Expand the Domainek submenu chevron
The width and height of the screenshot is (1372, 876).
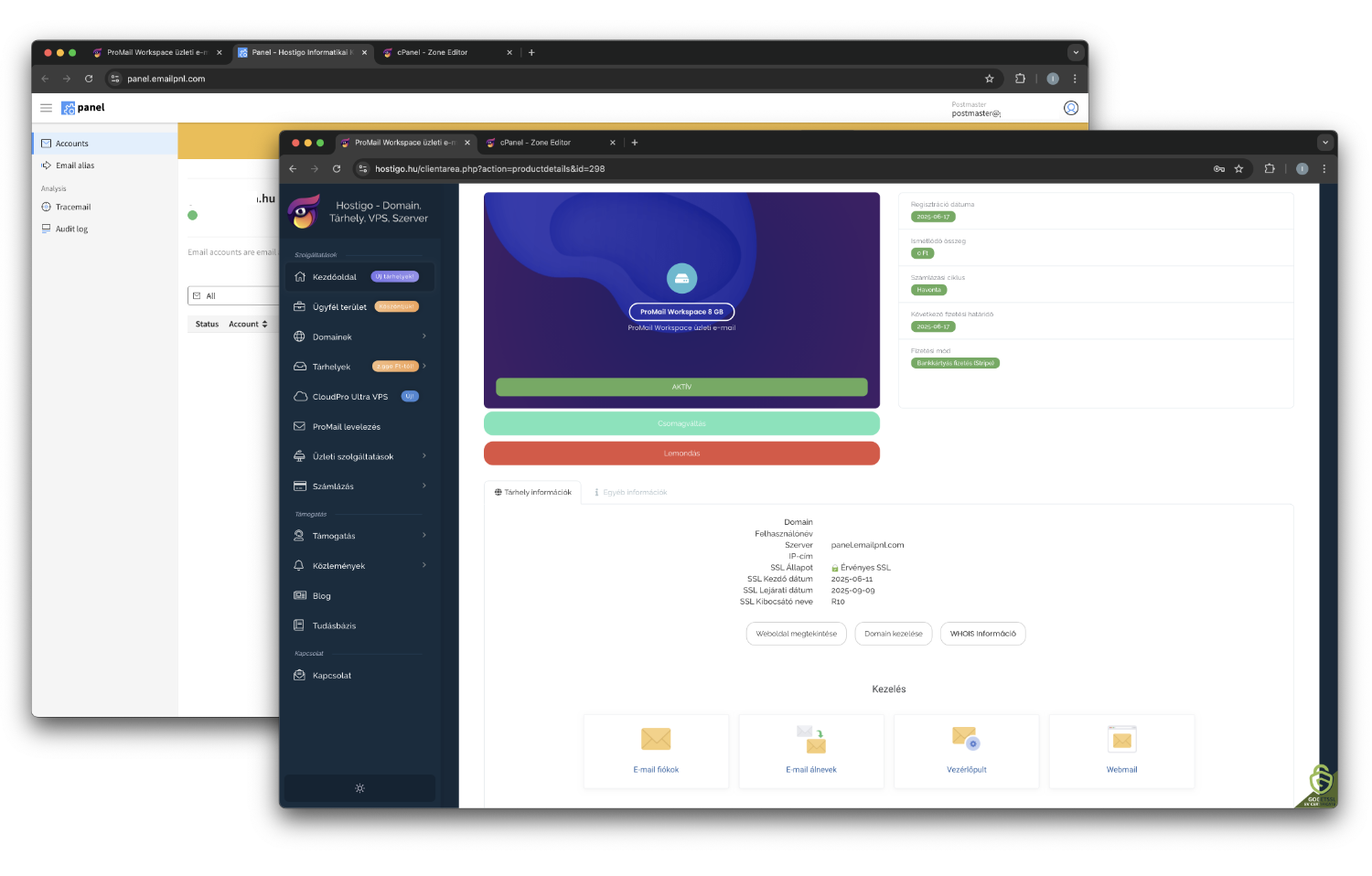click(x=424, y=337)
